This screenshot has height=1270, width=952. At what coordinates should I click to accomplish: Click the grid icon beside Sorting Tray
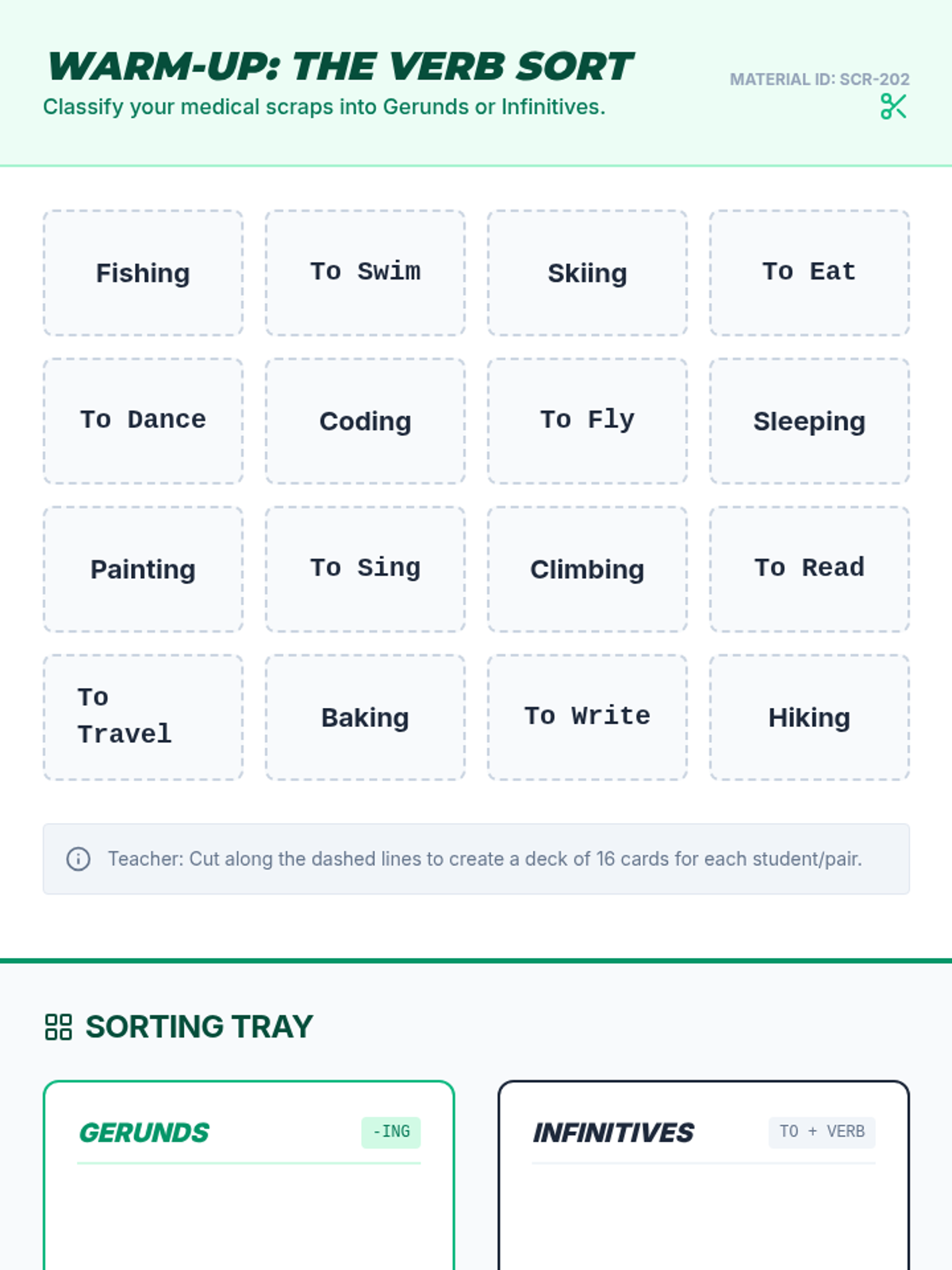coord(59,1026)
